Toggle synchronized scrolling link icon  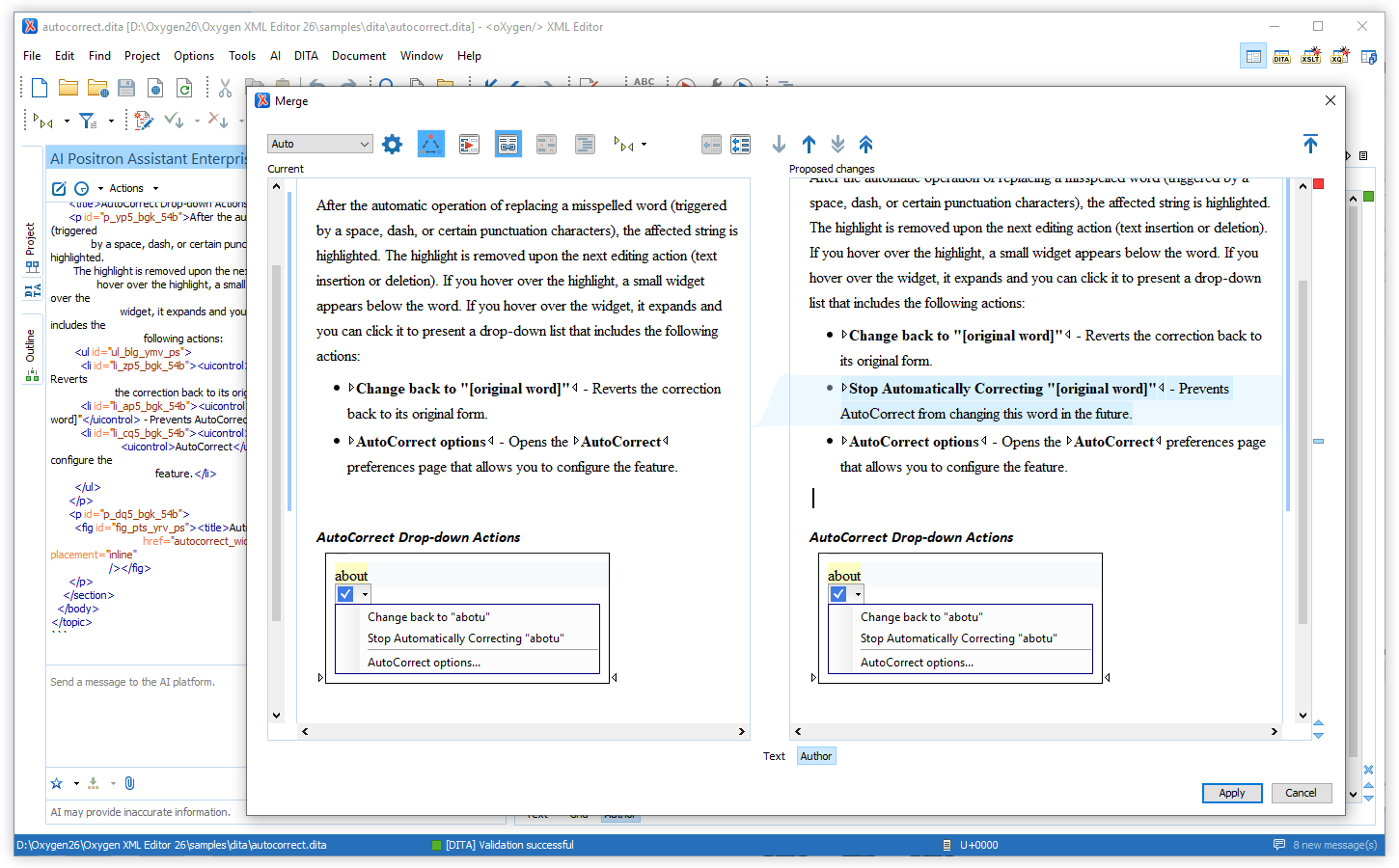[508, 145]
